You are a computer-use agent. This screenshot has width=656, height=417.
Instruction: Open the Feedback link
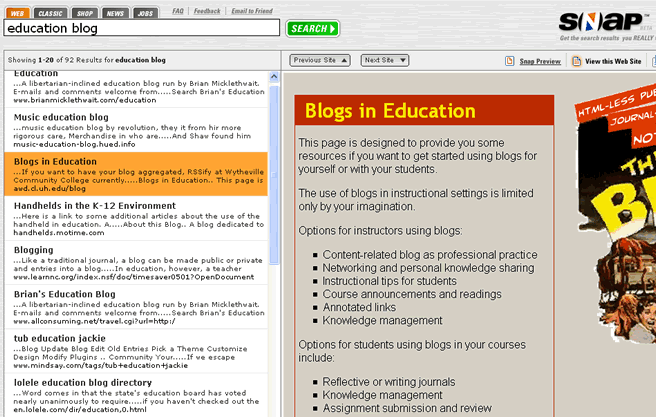(207, 11)
